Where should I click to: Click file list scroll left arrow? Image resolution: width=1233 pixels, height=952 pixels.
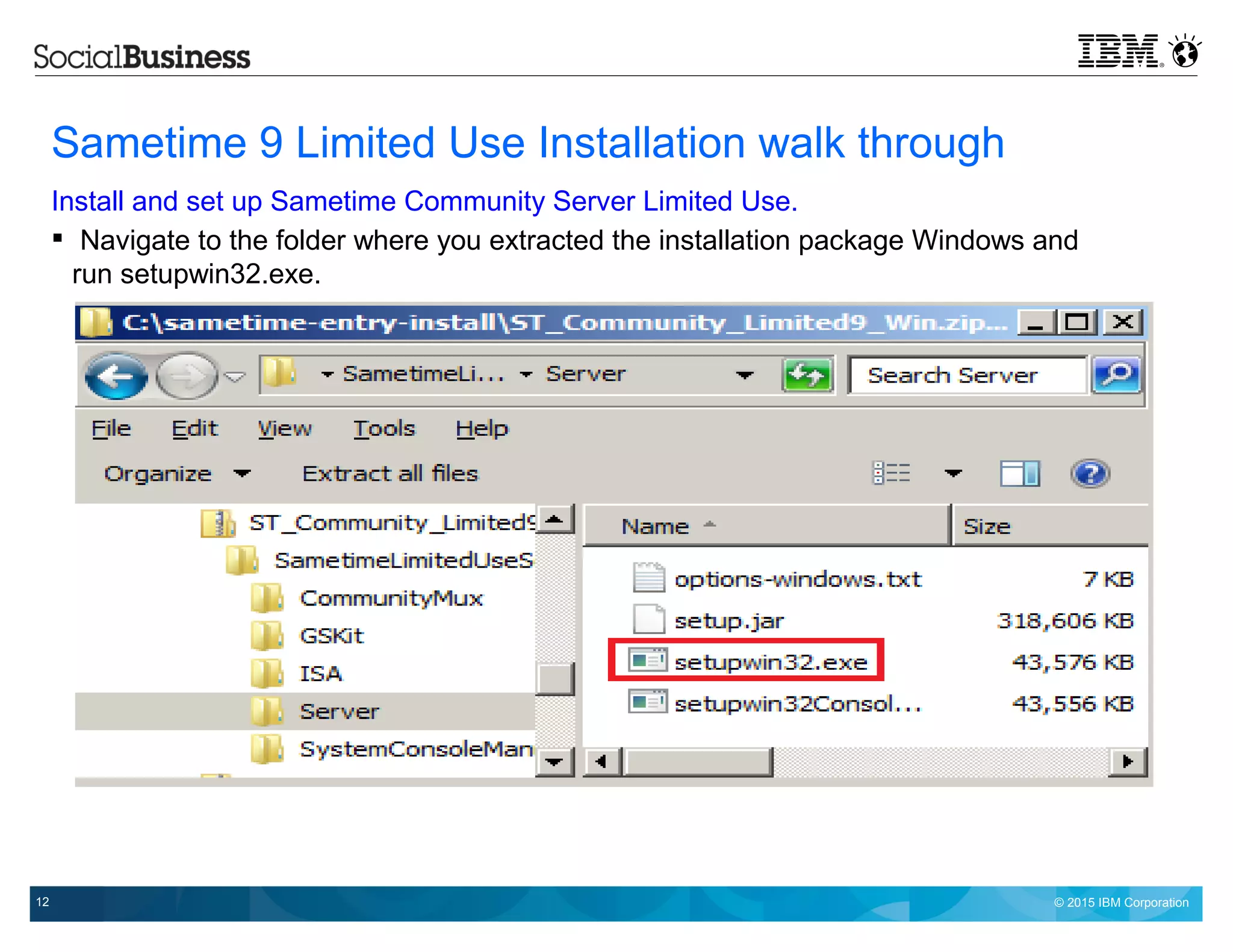pos(601,762)
